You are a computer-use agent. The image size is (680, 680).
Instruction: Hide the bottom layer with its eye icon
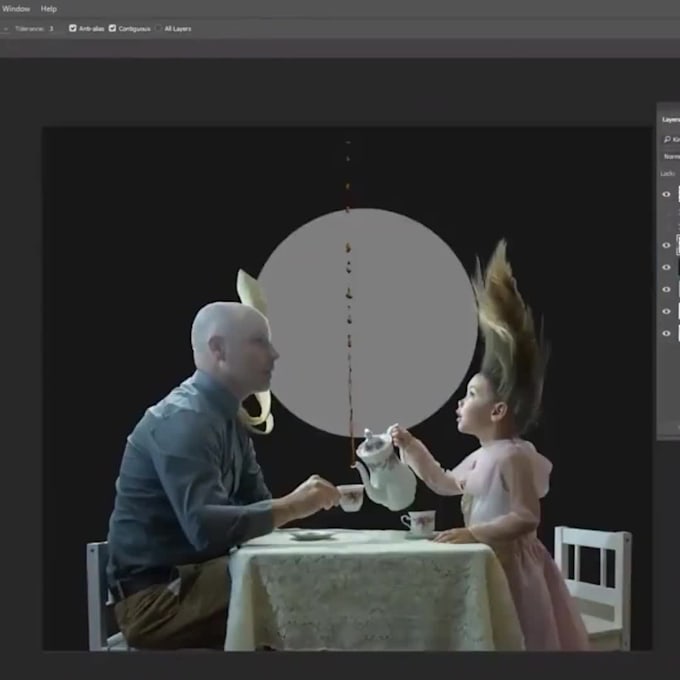coord(667,333)
